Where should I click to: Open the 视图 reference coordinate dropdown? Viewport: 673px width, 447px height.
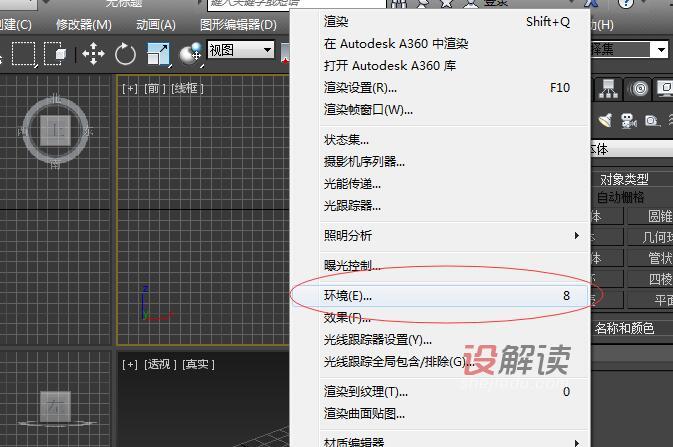[240, 50]
